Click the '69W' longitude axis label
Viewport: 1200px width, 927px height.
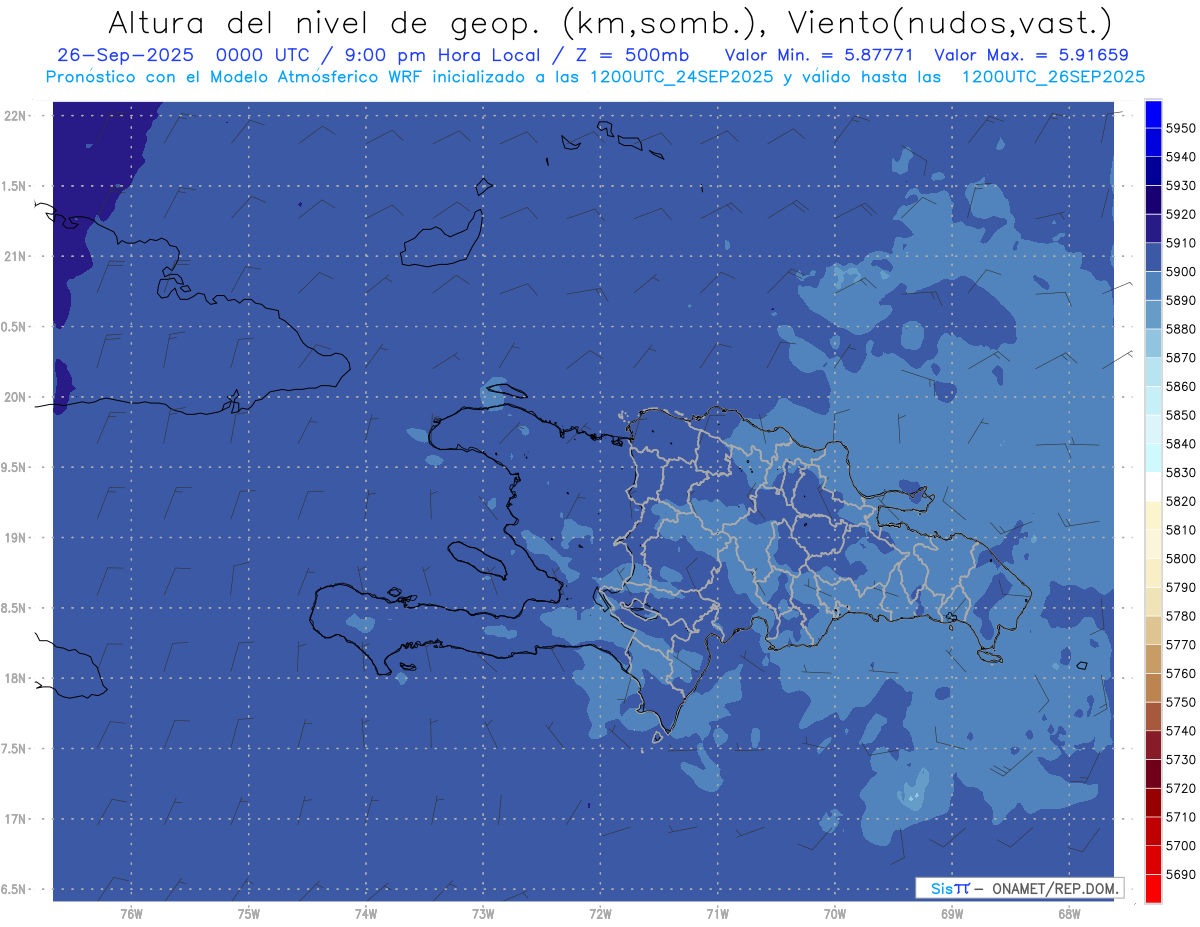coord(952,913)
